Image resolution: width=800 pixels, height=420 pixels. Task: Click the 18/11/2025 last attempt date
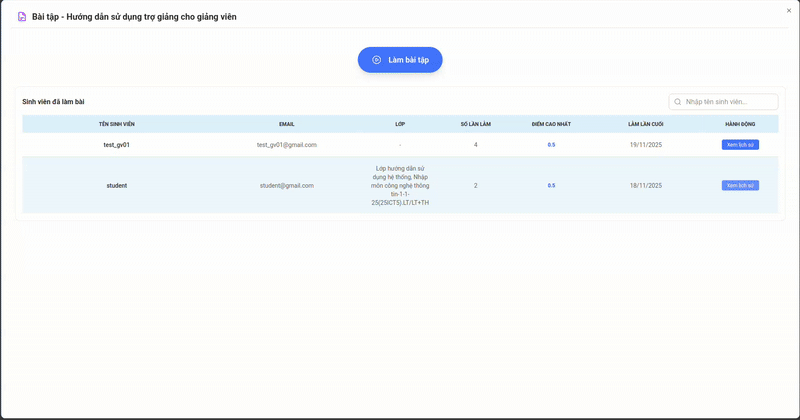645,185
